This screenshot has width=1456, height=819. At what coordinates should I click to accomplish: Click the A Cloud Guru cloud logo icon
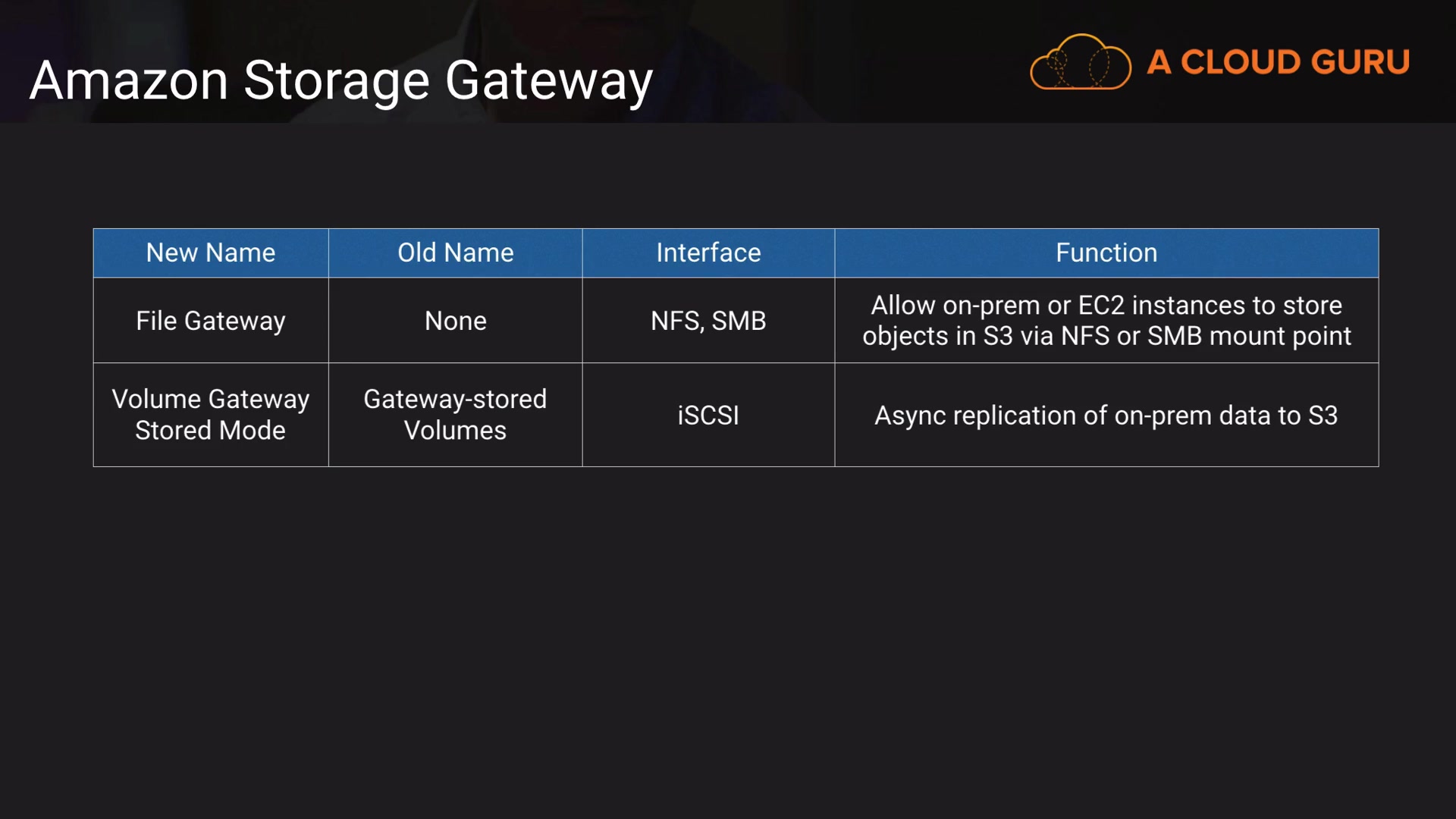point(1080,62)
